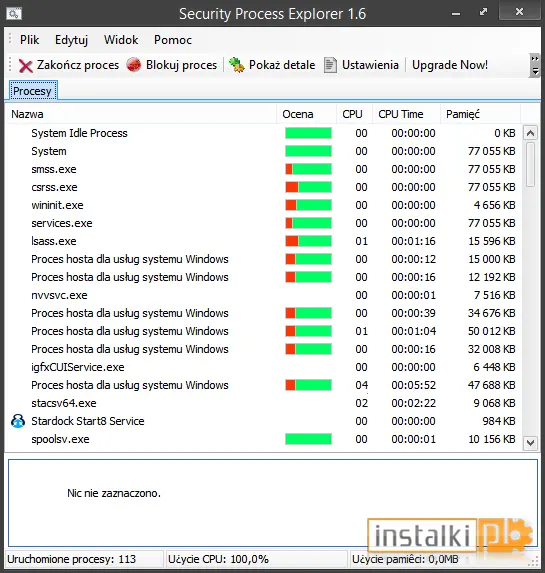Select the wininit.exe process
This screenshot has width=545, height=573.
57,205
